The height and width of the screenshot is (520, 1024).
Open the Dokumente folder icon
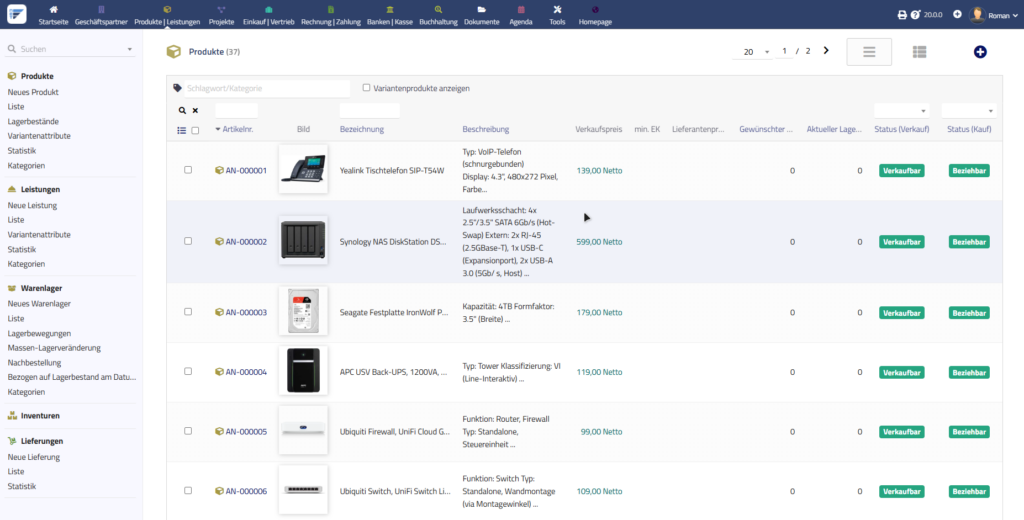481,10
